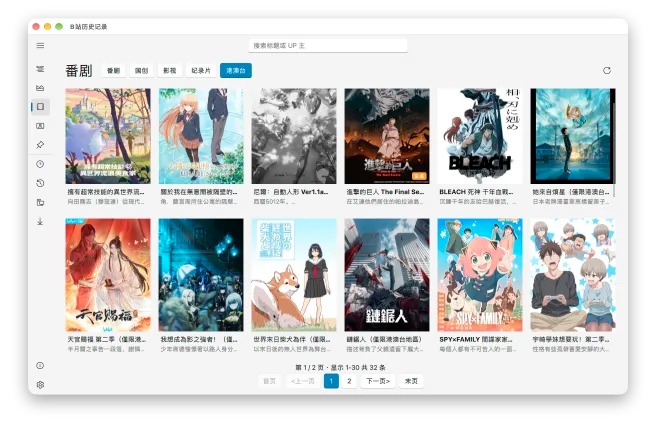The height and width of the screenshot is (432, 656).
Task: Switch to the 纪录片 filter tab
Action: [x=201, y=71]
